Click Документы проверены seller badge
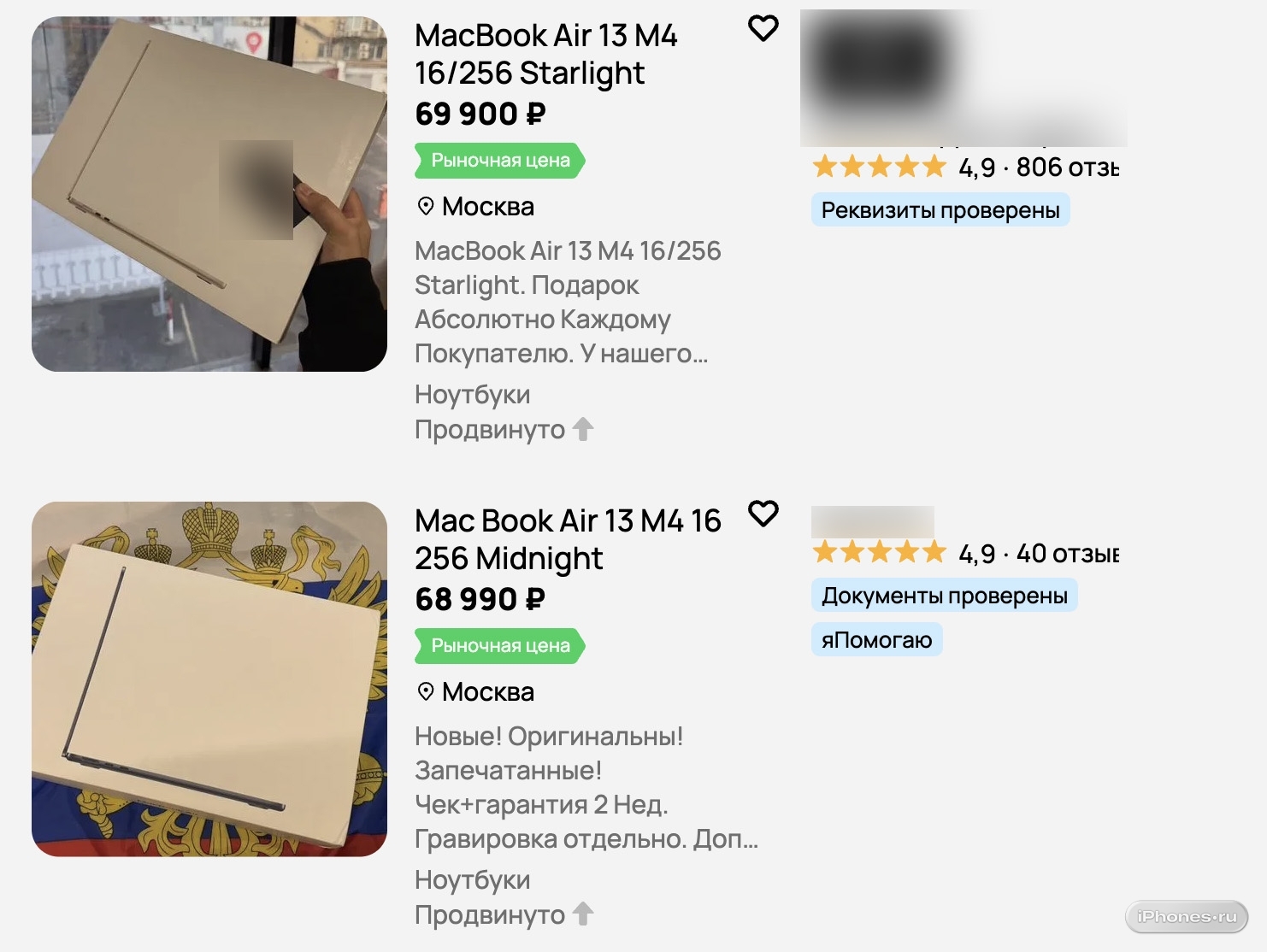Image resolution: width=1267 pixels, height=952 pixels. click(x=945, y=596)
